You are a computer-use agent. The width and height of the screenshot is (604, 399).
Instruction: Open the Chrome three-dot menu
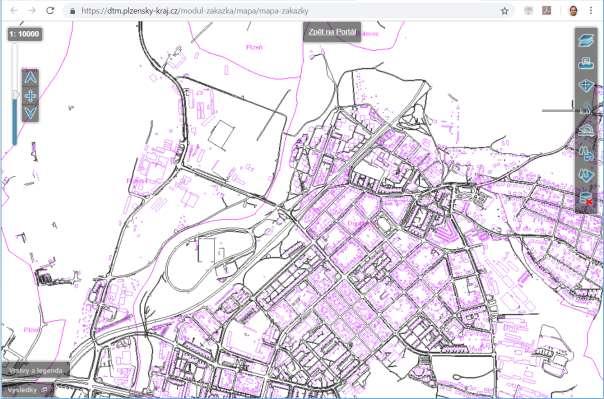click(x=591, y=11)
